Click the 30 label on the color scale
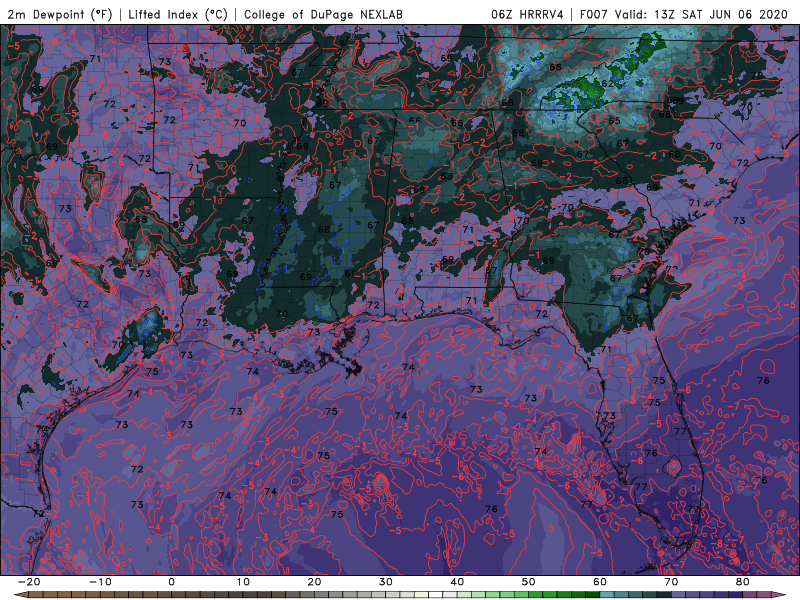The image size is (800, 600). tap(386, 582)
